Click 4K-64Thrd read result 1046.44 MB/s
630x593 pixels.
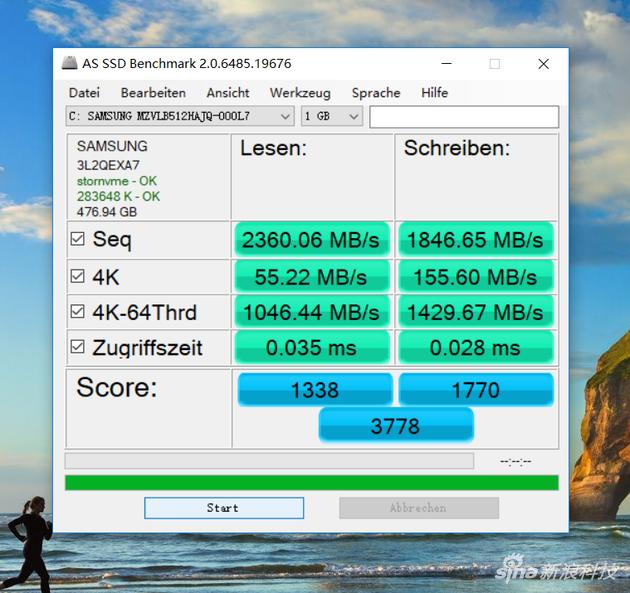312,312
